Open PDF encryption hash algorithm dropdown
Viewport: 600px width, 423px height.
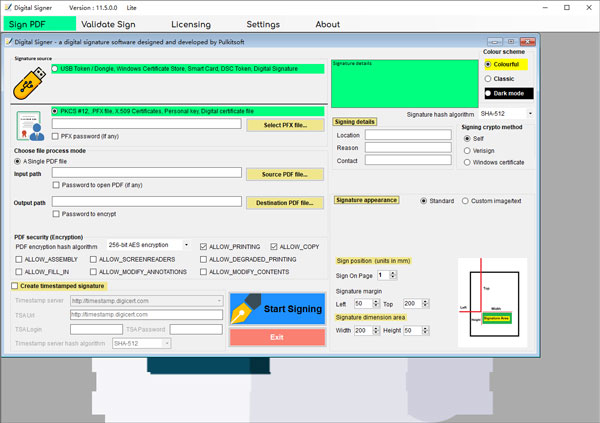[x=186, y=245]
